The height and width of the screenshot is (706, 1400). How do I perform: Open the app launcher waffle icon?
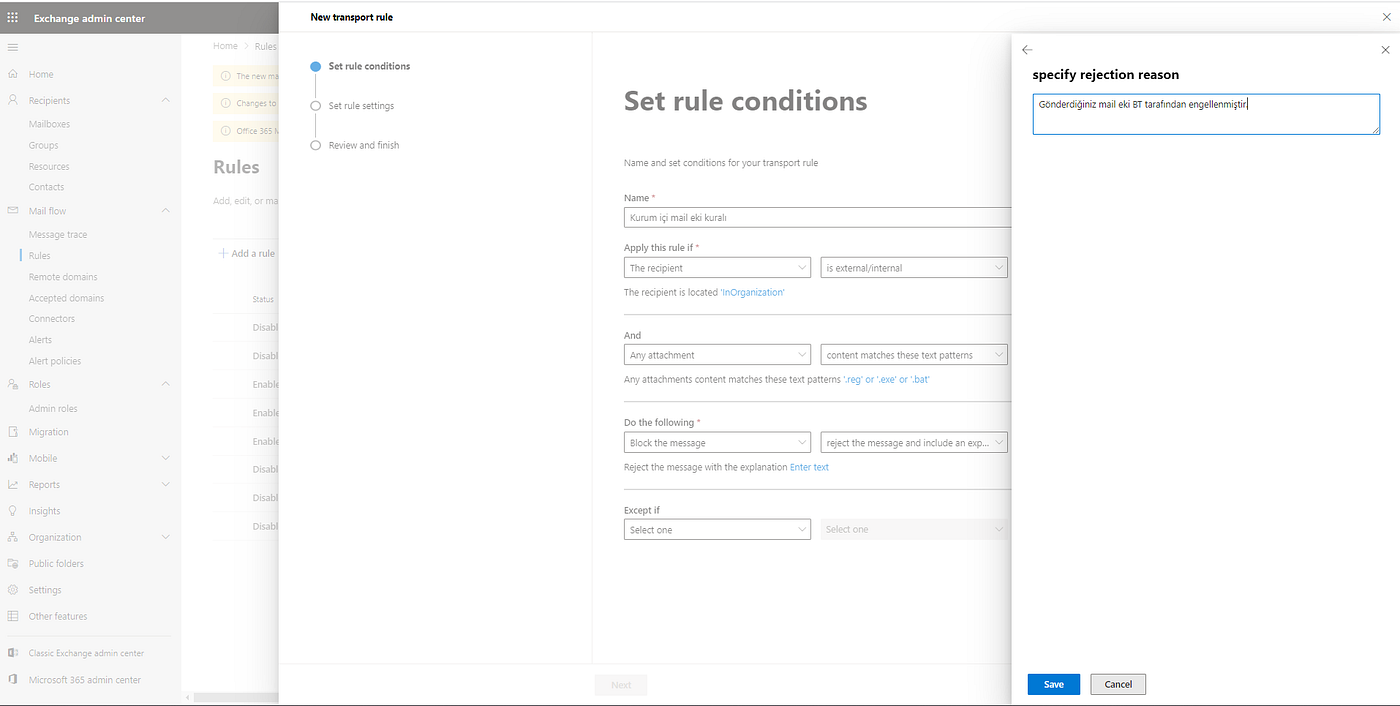[x=13, y=18]
